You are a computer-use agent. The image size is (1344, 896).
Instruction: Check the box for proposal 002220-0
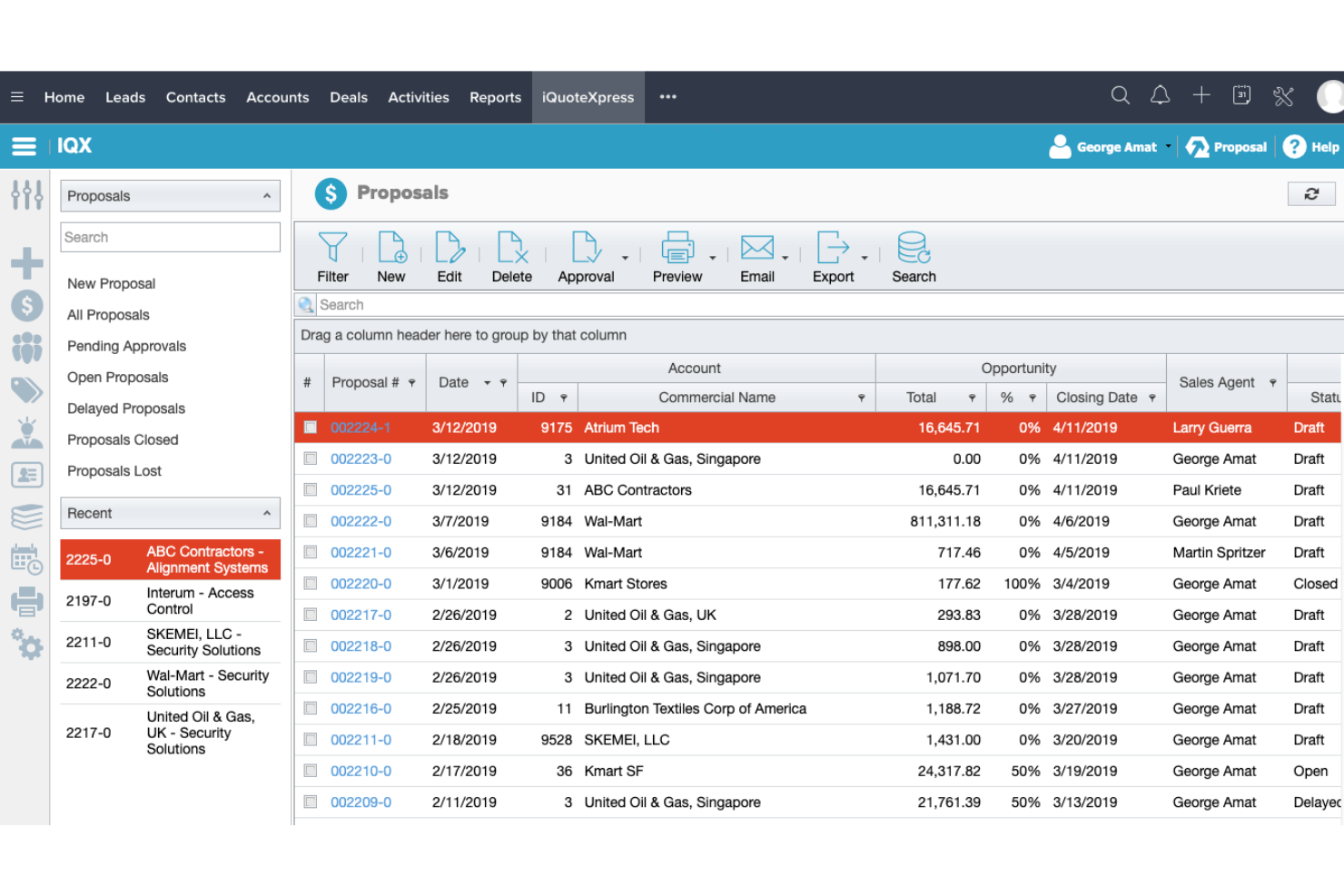click(x=311, y=583)
